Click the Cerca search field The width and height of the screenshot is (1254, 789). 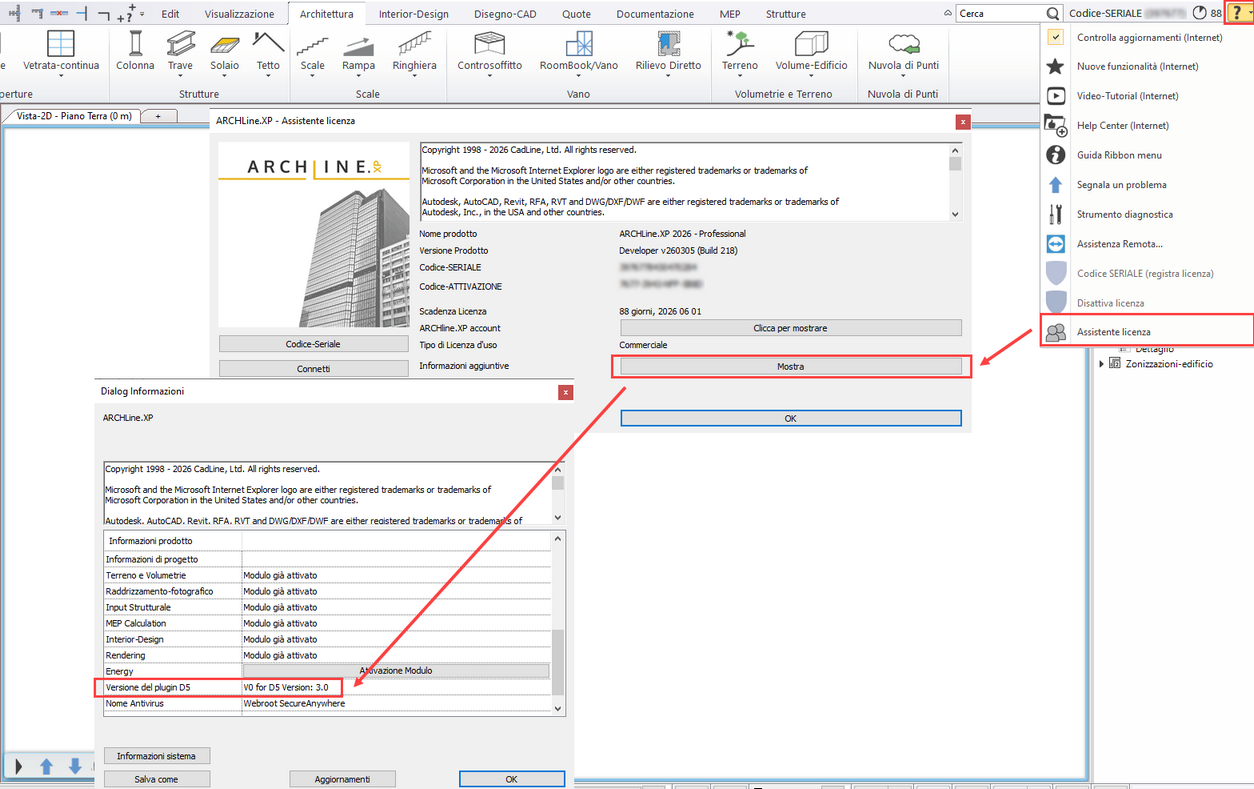pos(999,14)
